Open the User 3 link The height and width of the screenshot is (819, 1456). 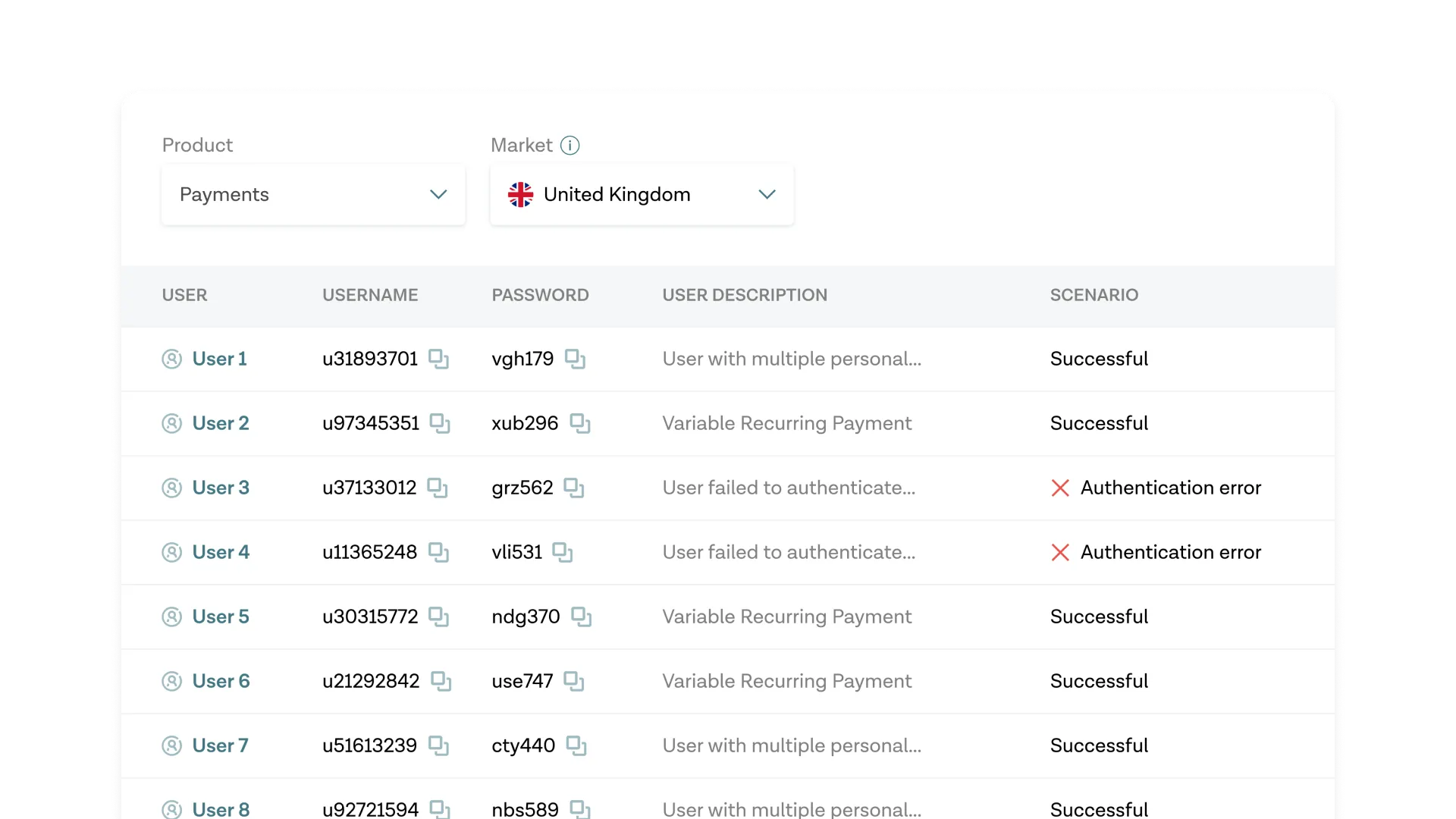coord(220,488)
